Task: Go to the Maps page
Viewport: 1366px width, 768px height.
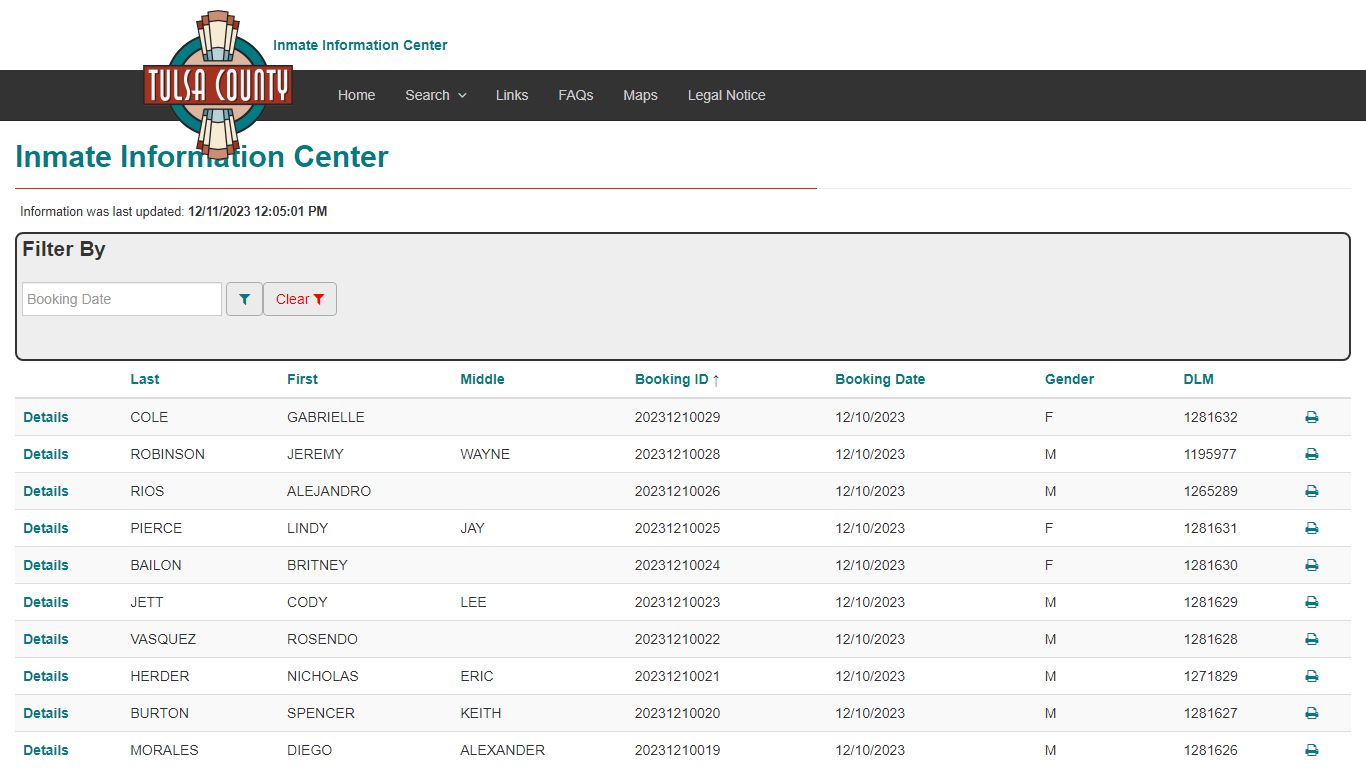Action: tap(640, 95)
